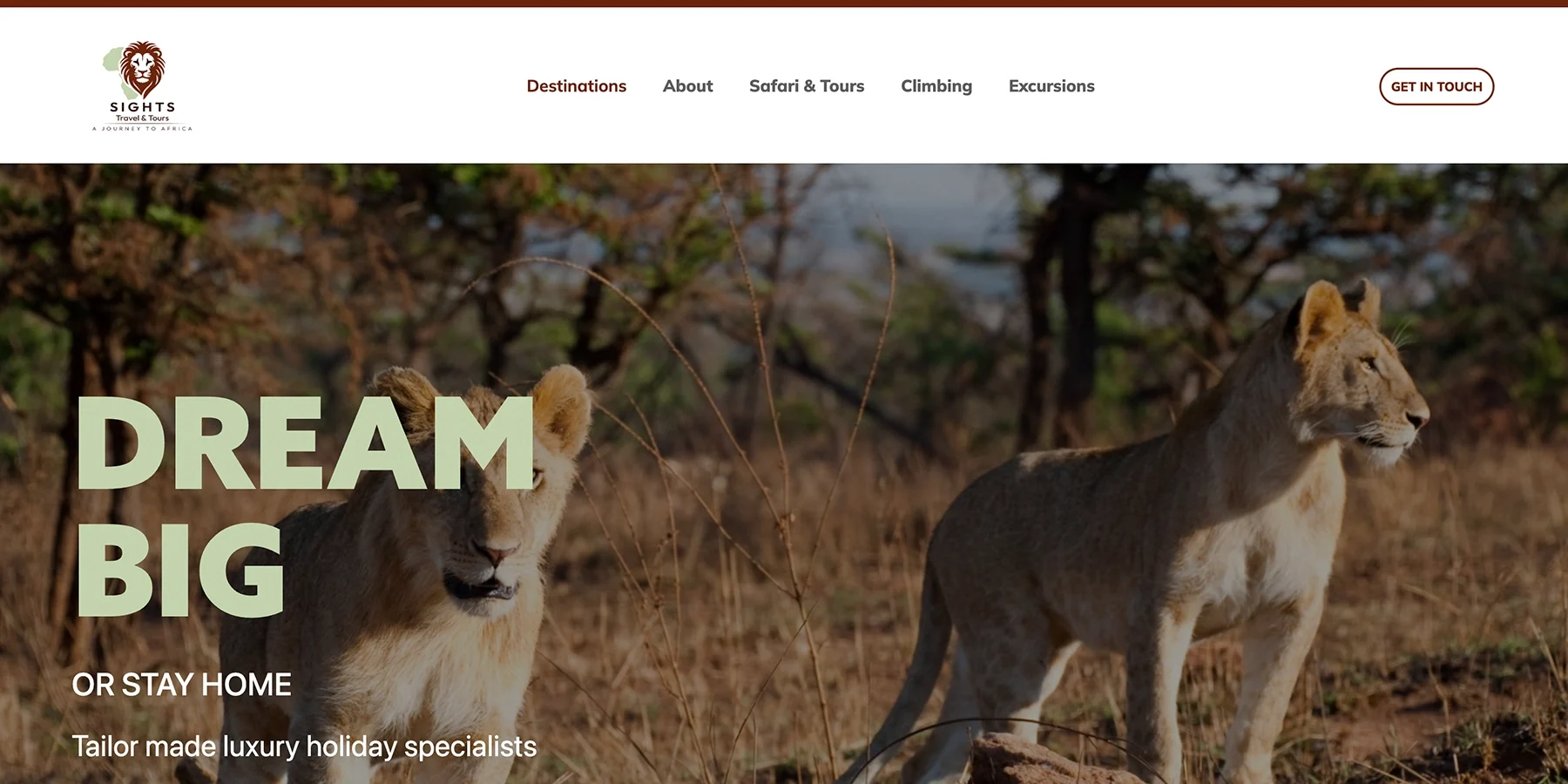Viewport: 1568px width, 784px height.
Task: Go to the About page
Action: pos(687,86)
